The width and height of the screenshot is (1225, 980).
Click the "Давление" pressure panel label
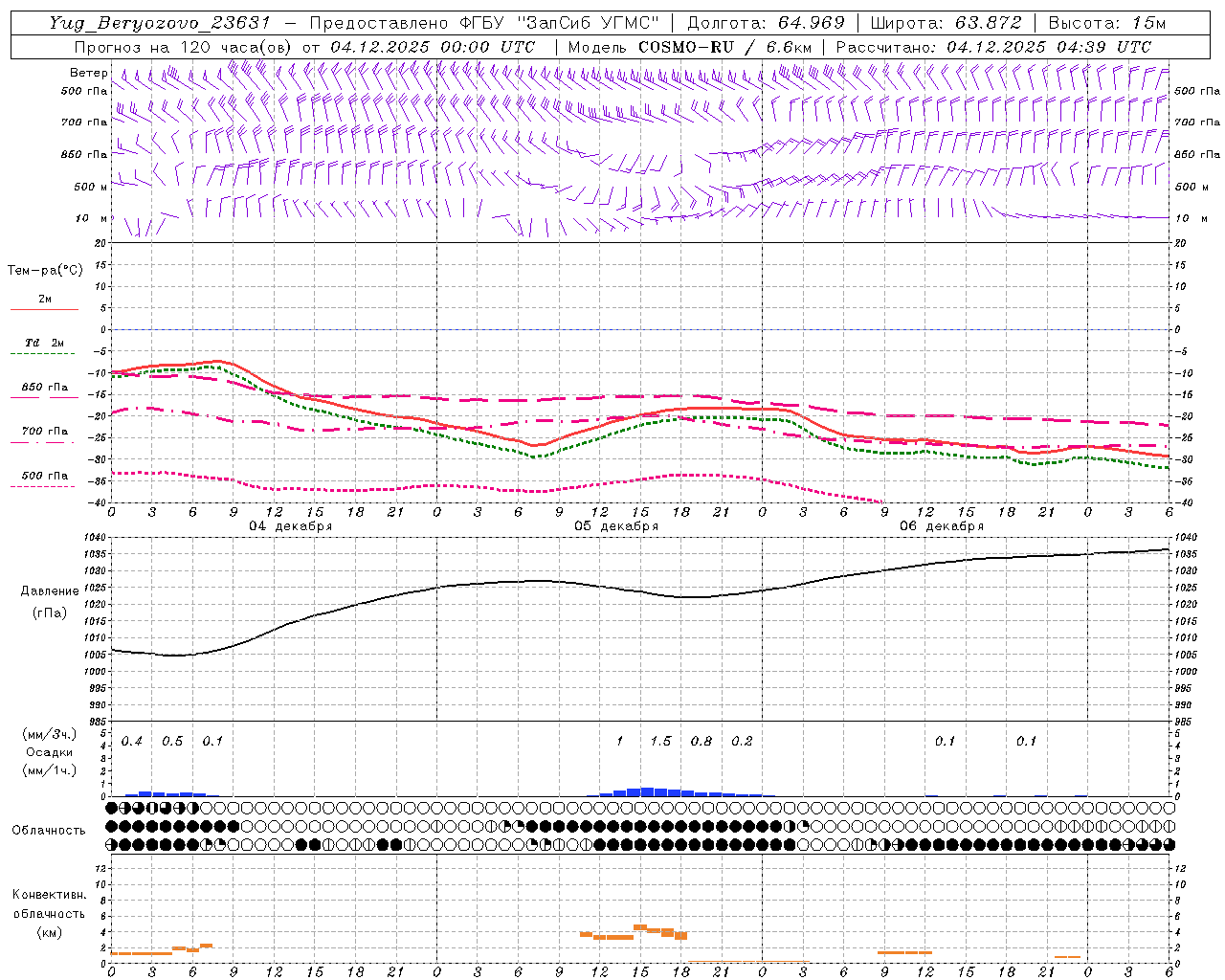[x=50, y=591]
